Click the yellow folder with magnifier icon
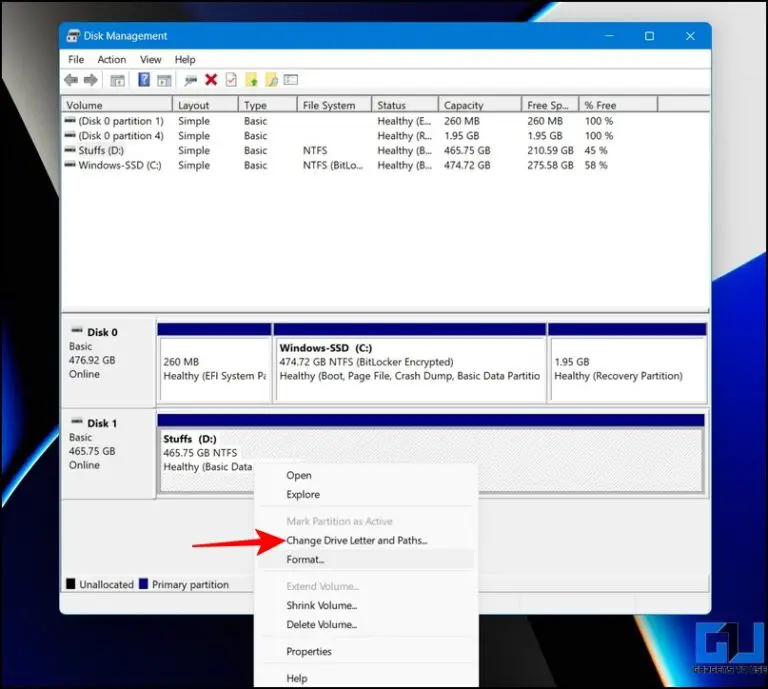Image resolution: width=768 pixels, height=689 pixels. 271,80
